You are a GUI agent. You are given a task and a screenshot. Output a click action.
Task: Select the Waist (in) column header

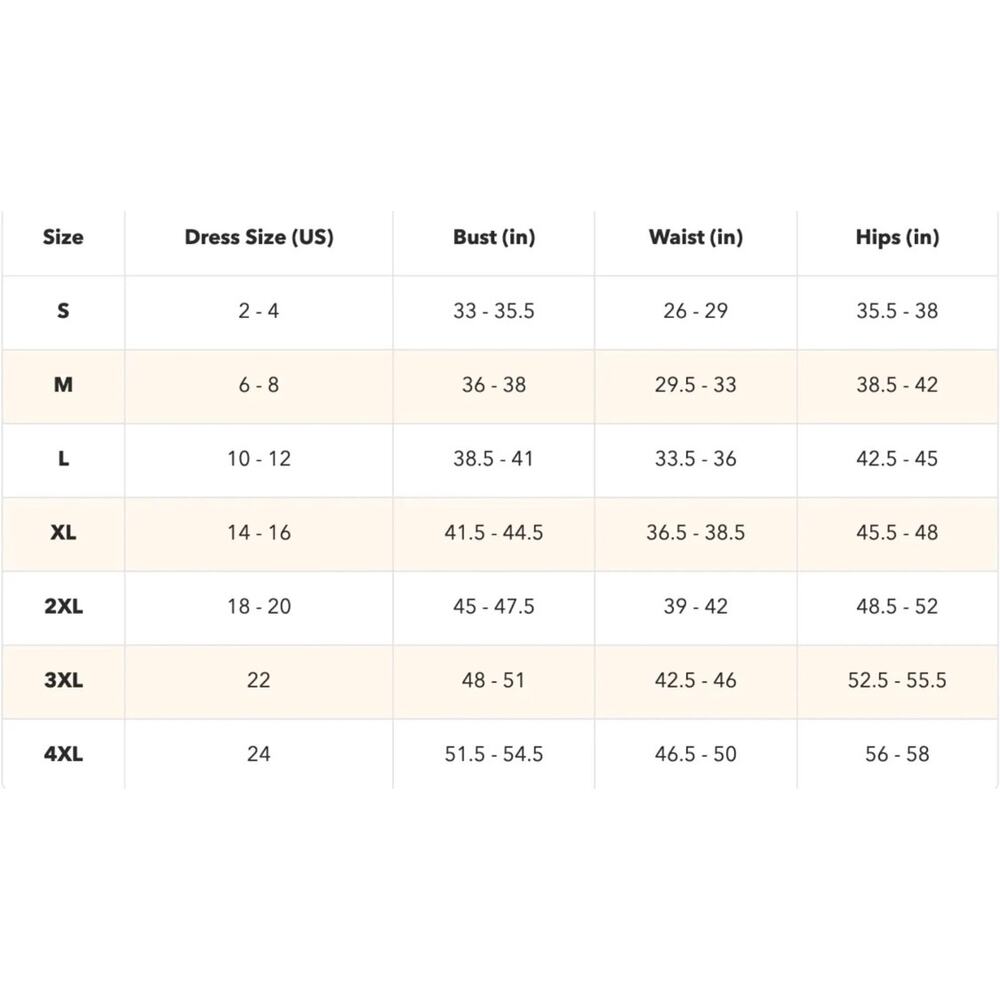click(x=696, y=237)
